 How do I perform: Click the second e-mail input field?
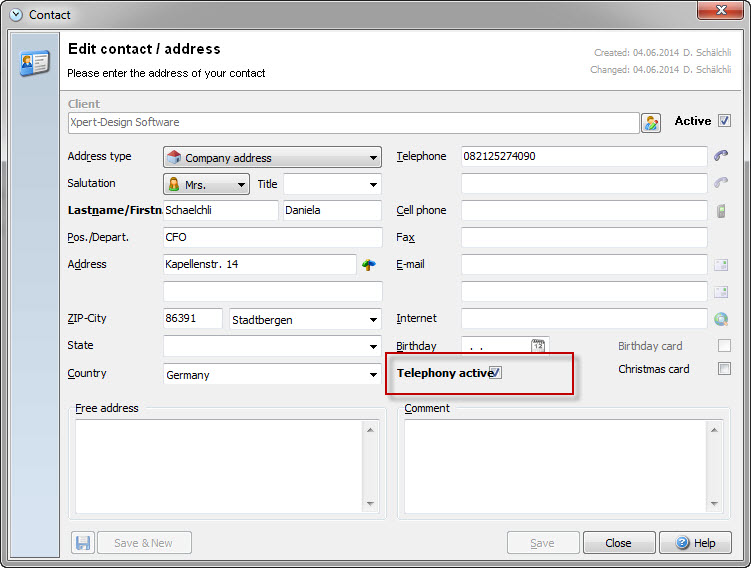click(584, 291)
